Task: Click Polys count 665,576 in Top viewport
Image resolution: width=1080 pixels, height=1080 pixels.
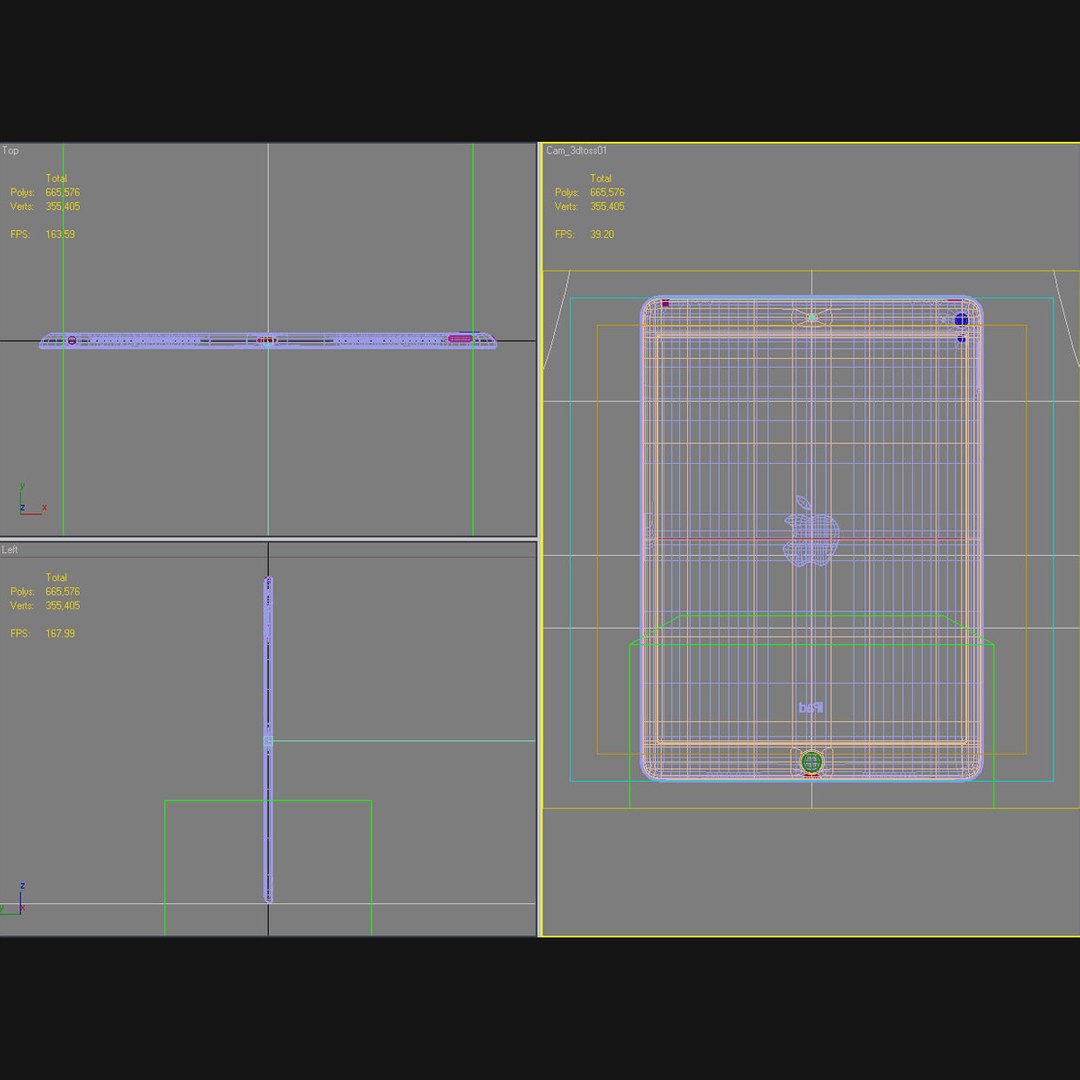Action: click(x=63, y=192)
